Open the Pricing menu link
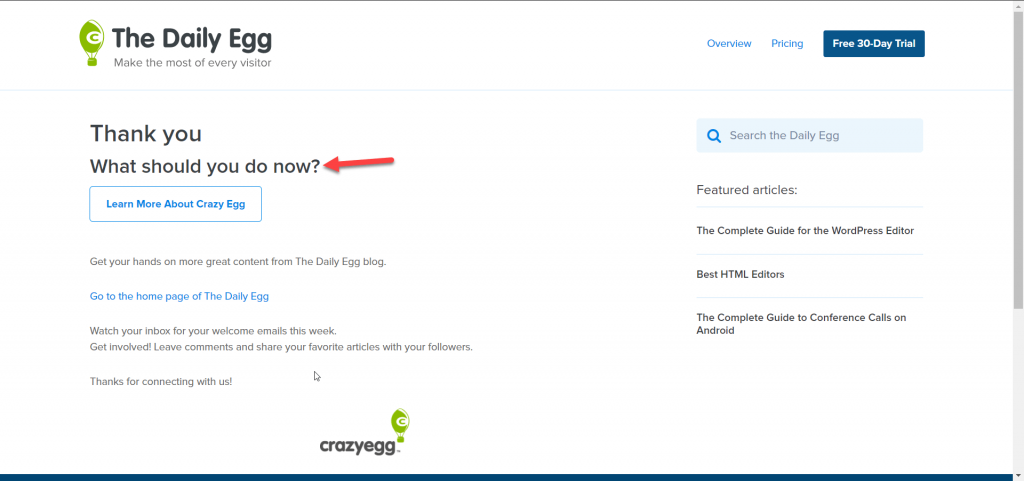Viewport: 1024px width, 481px height. coord(787,44)
